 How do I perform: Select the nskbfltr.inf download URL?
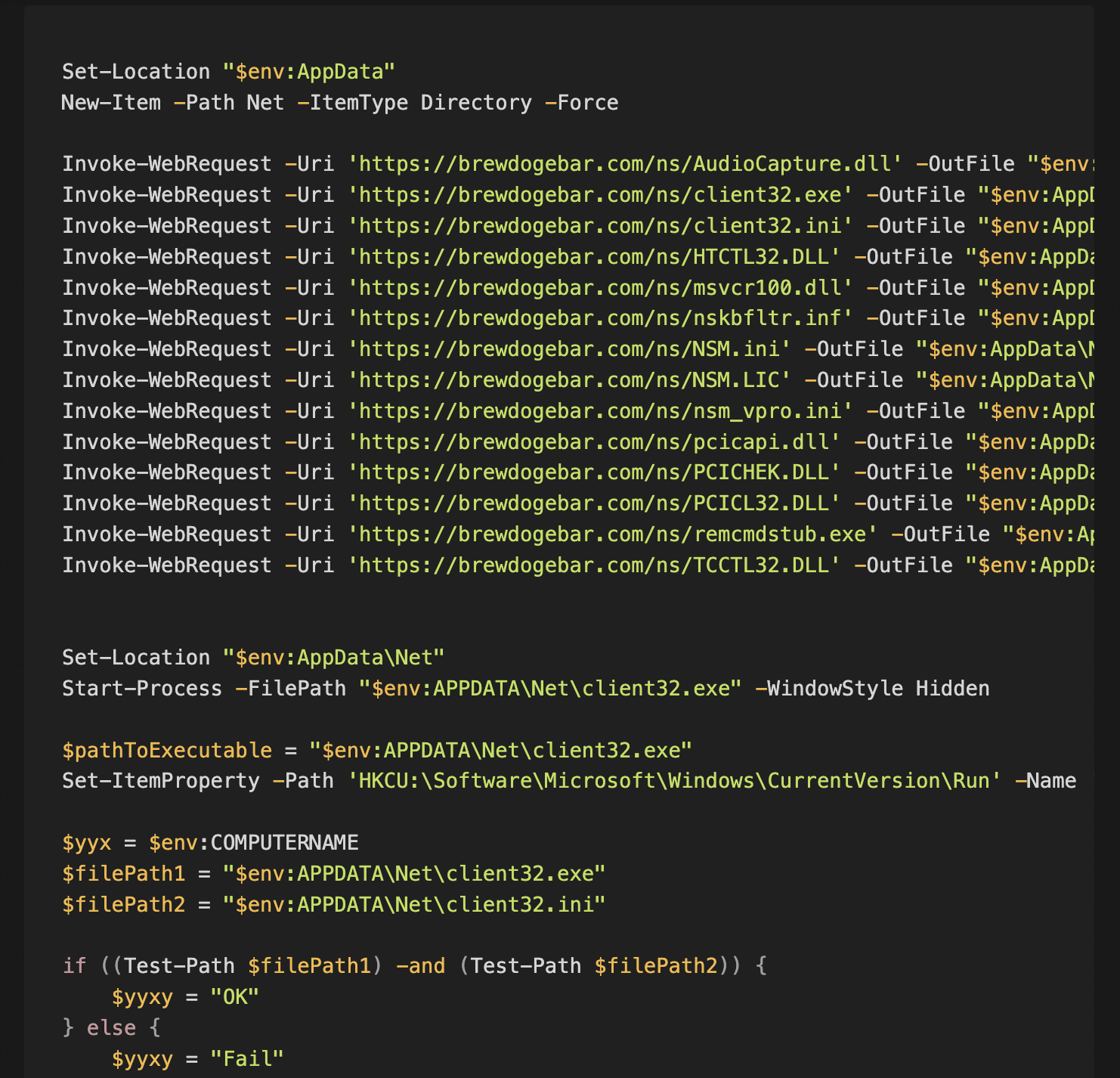[x=599, y=318]
